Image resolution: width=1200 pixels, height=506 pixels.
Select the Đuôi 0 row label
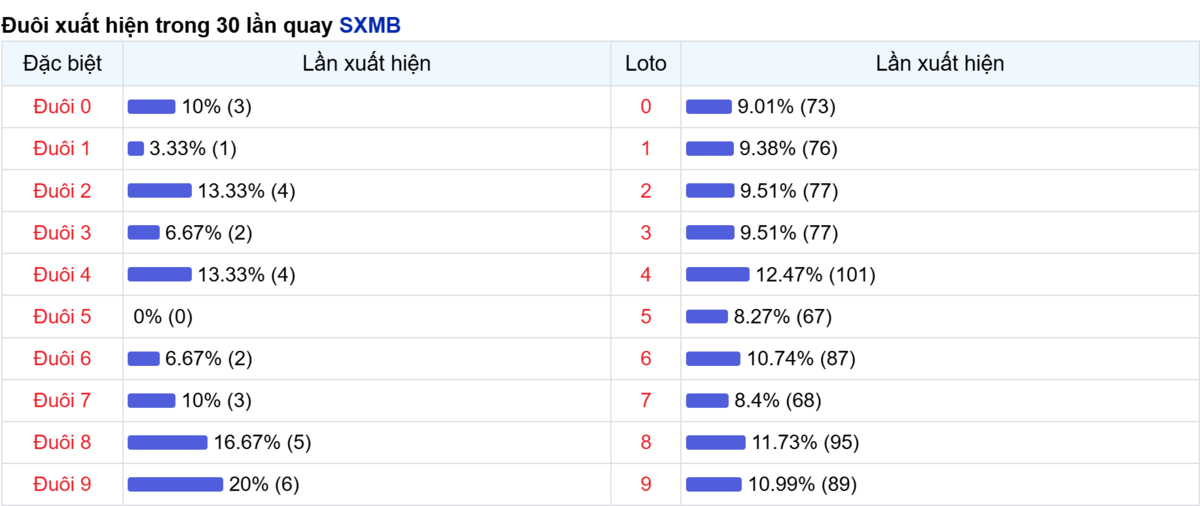62,106
